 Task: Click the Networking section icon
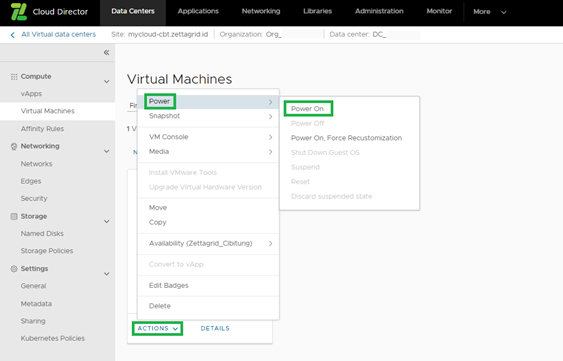(x=14, y=146)
